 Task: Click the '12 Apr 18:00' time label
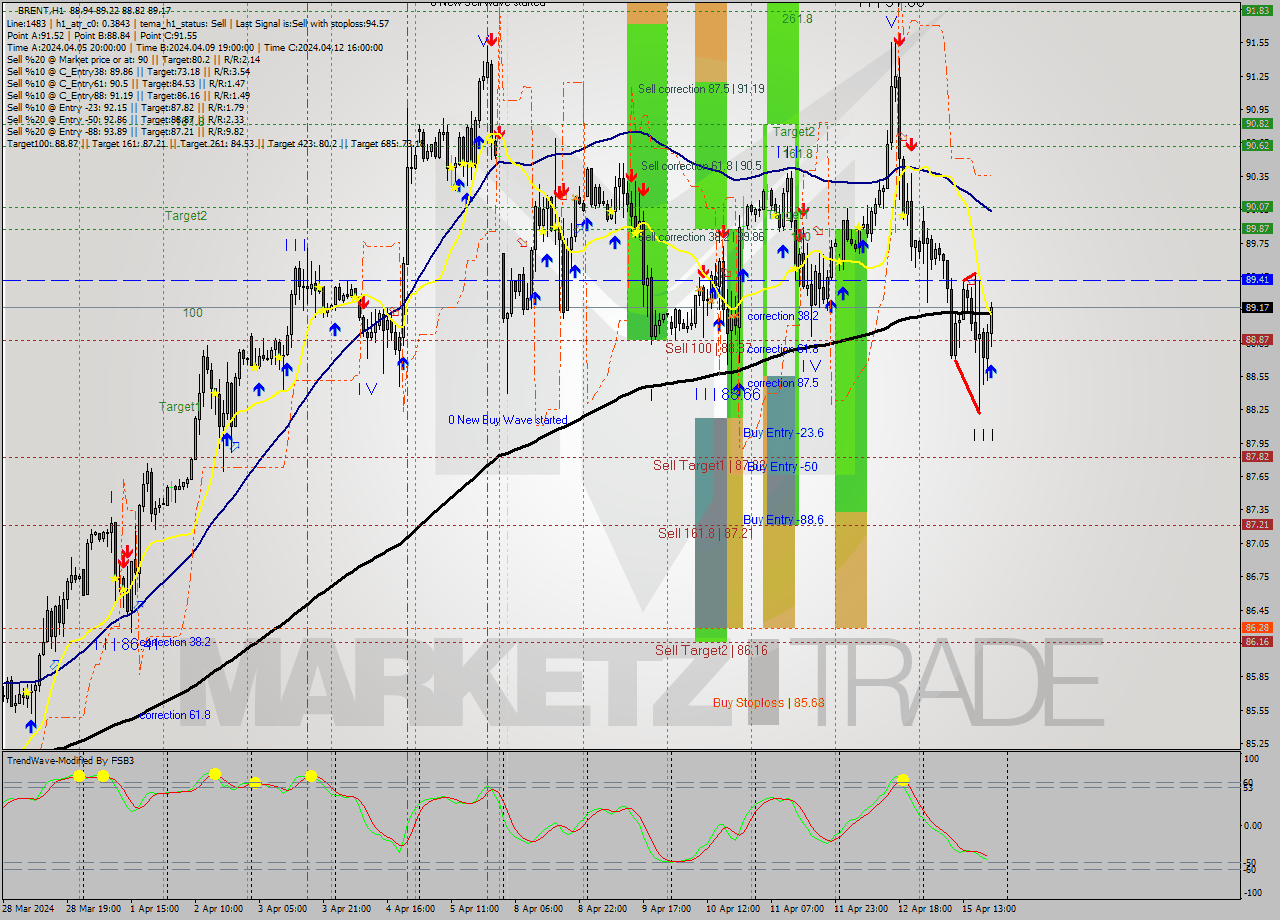pos(924,908)
